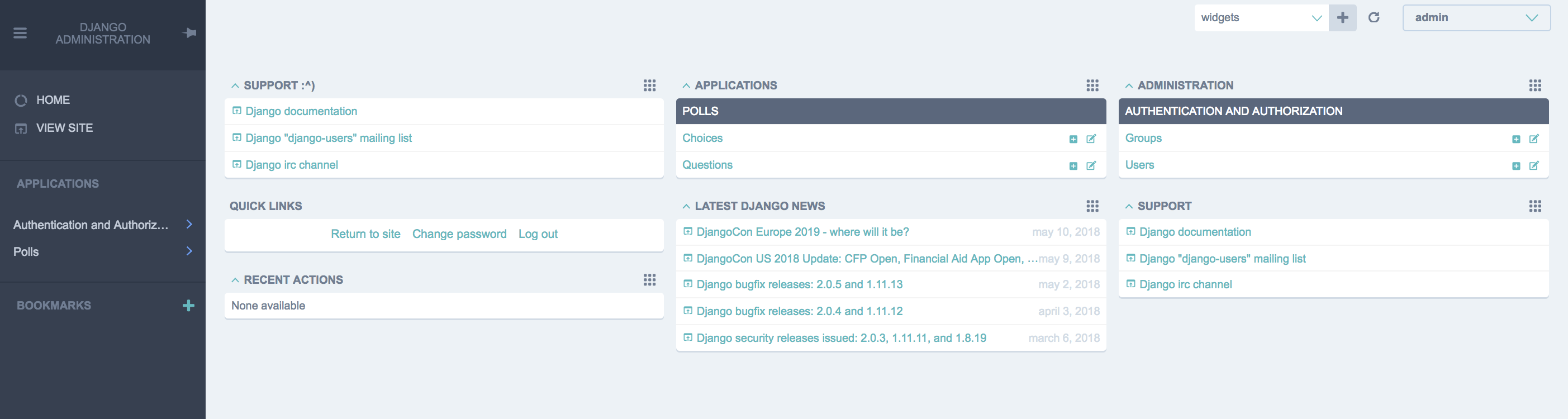This screenshot has height=419, width=1568.
Task: Edit Users with the pencil icon
Action: (x=1534, y=165)
